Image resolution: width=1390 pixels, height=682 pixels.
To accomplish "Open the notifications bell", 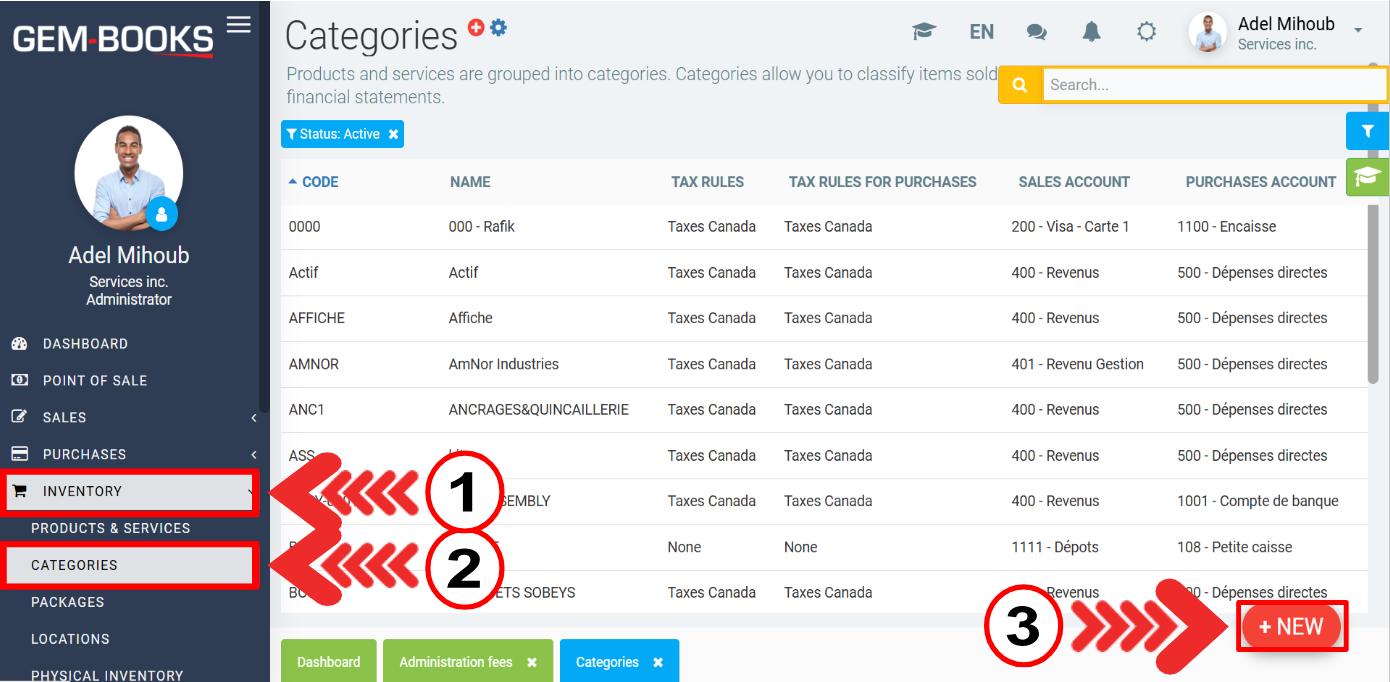I will point(1091,32).
